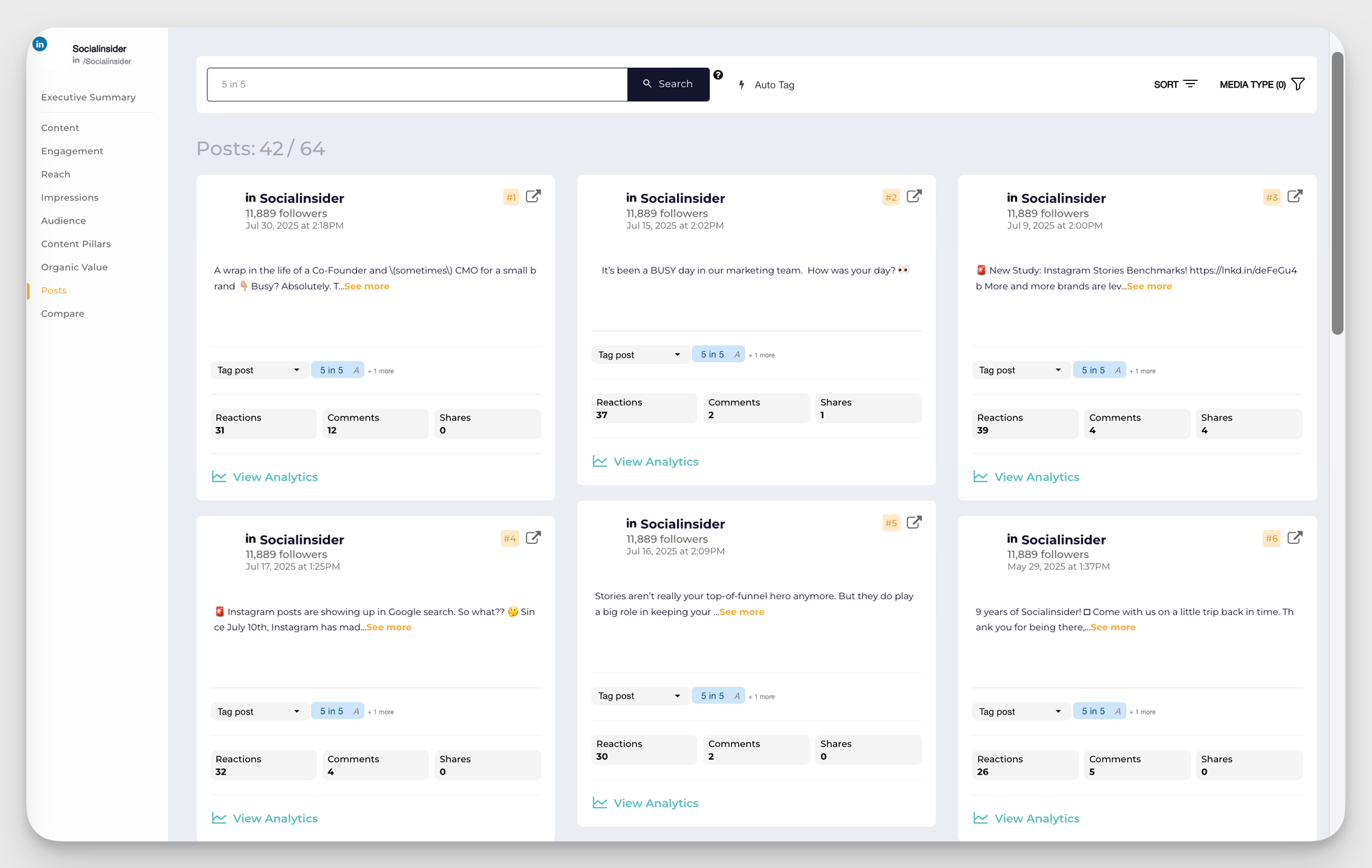Click the Auto Tag lightning icon
Screen dimensions: 1372x868
[x=742, y=84]
